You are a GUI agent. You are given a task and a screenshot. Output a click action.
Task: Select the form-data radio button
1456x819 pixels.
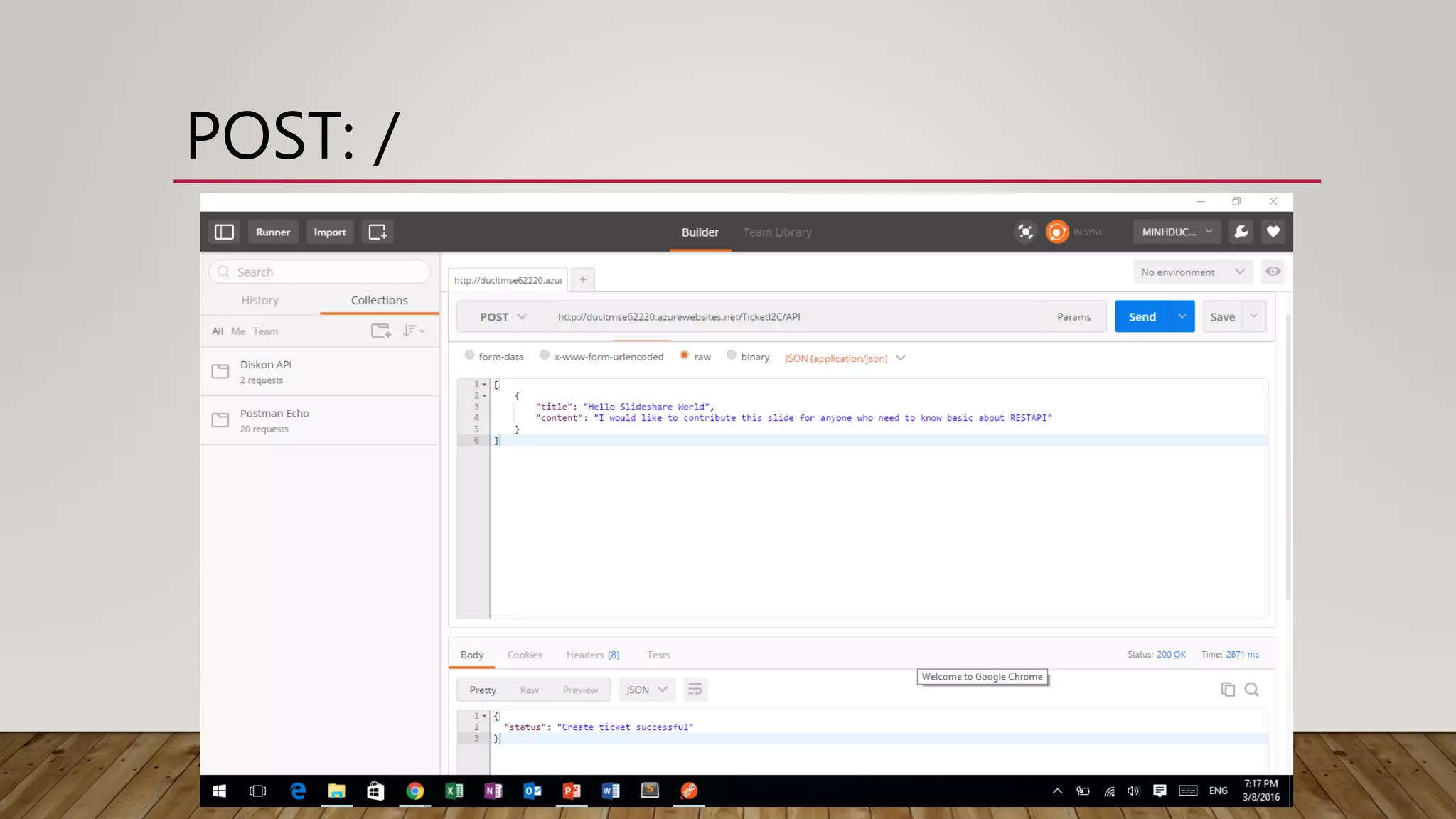(469, 355)
